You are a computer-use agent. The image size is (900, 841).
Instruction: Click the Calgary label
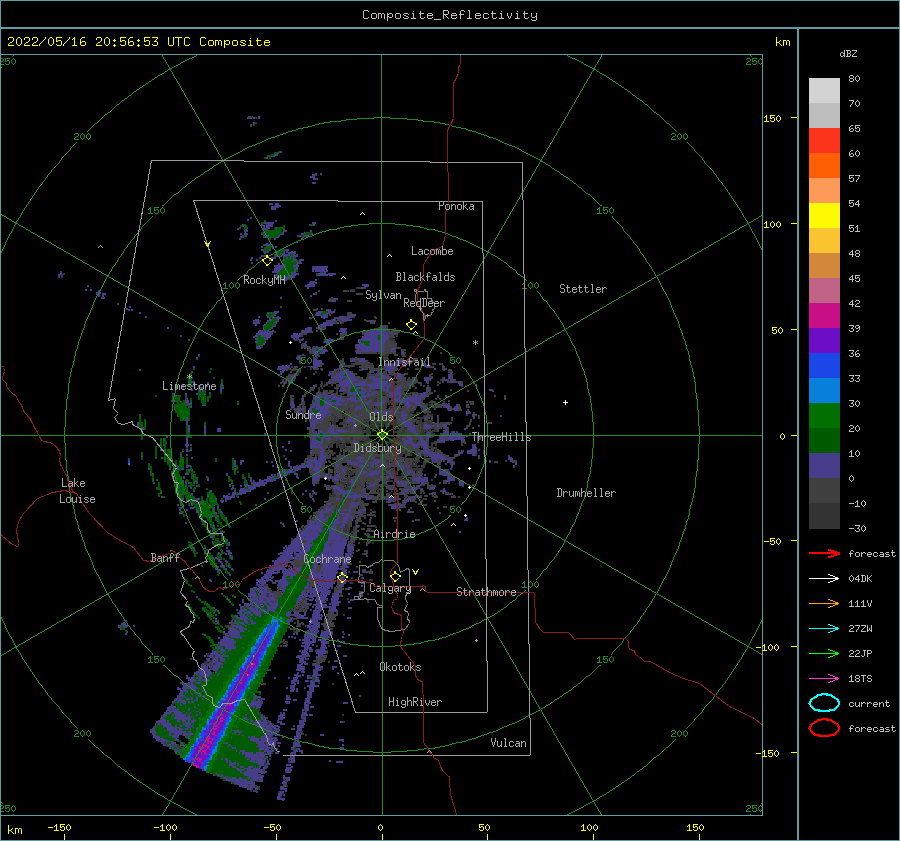coord(390,588)
